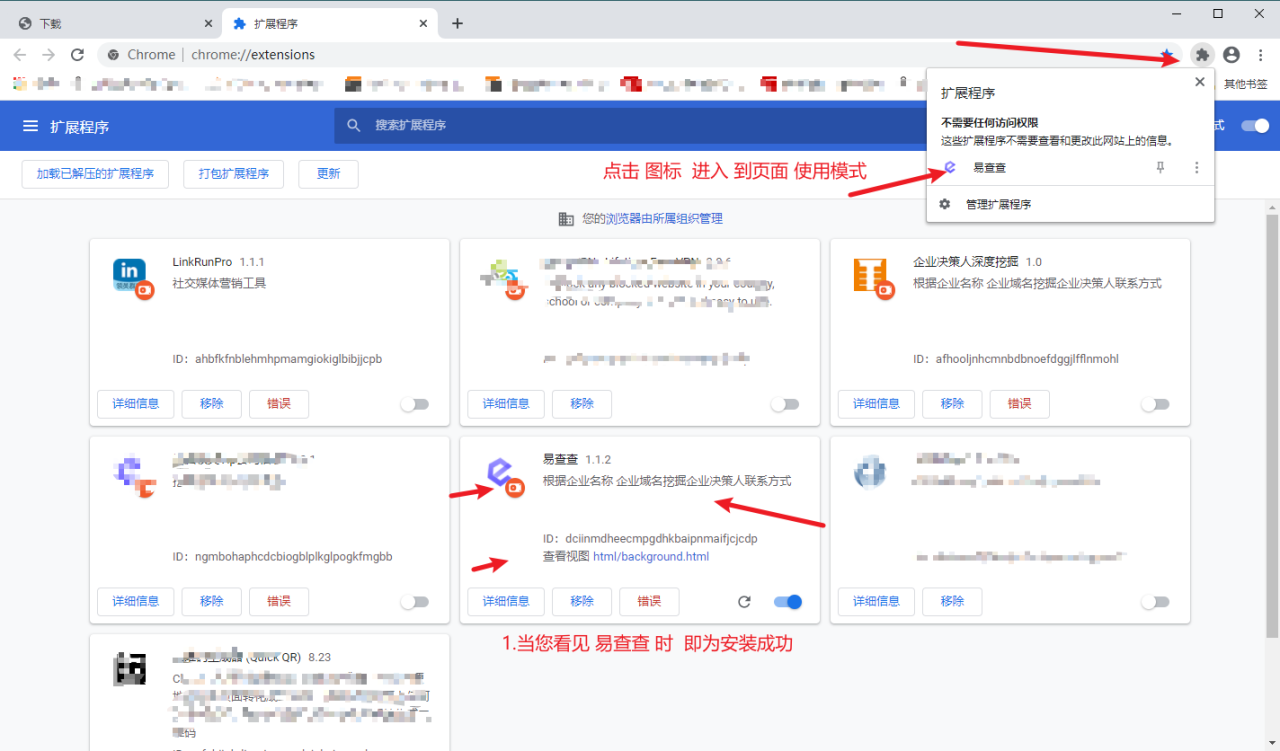Open the hamburger menu beside 扩展程序
1280x751 pixels.
click(x=31, y=126)
